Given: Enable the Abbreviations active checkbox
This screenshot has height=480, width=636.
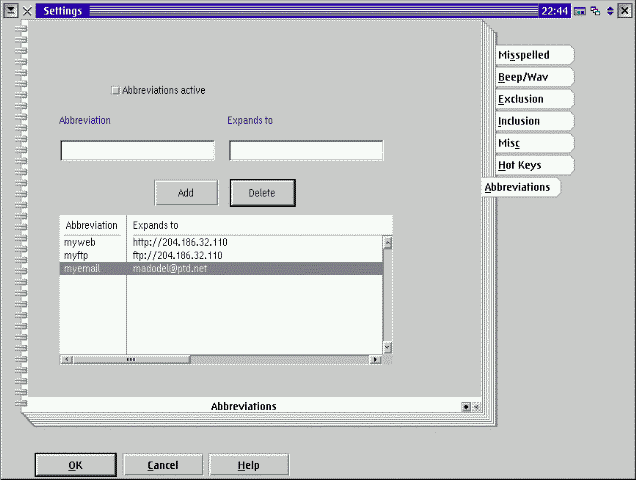Looking at the screenshot, I should point(115,90).
